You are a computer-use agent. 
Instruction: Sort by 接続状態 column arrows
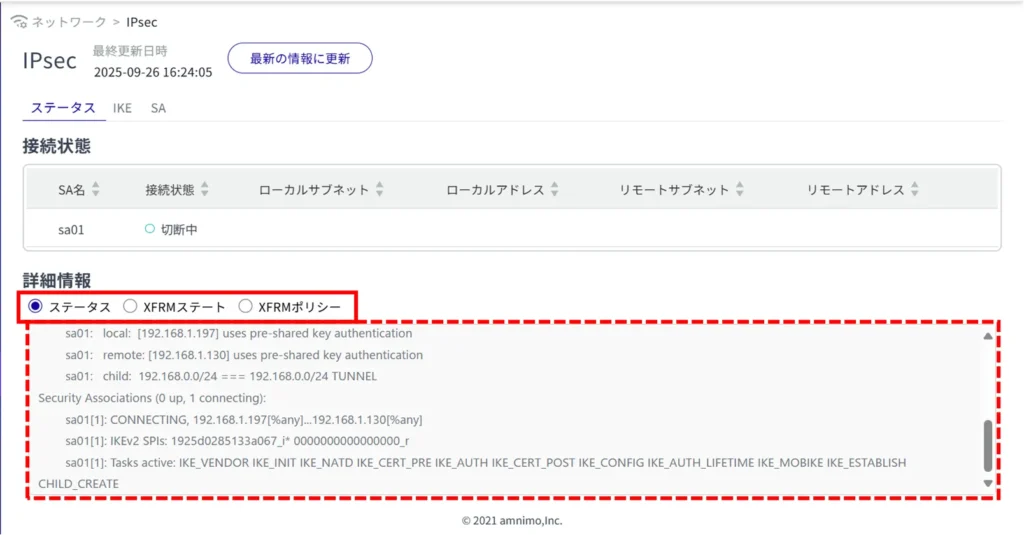pyautogui.click(x=205, y=189)
